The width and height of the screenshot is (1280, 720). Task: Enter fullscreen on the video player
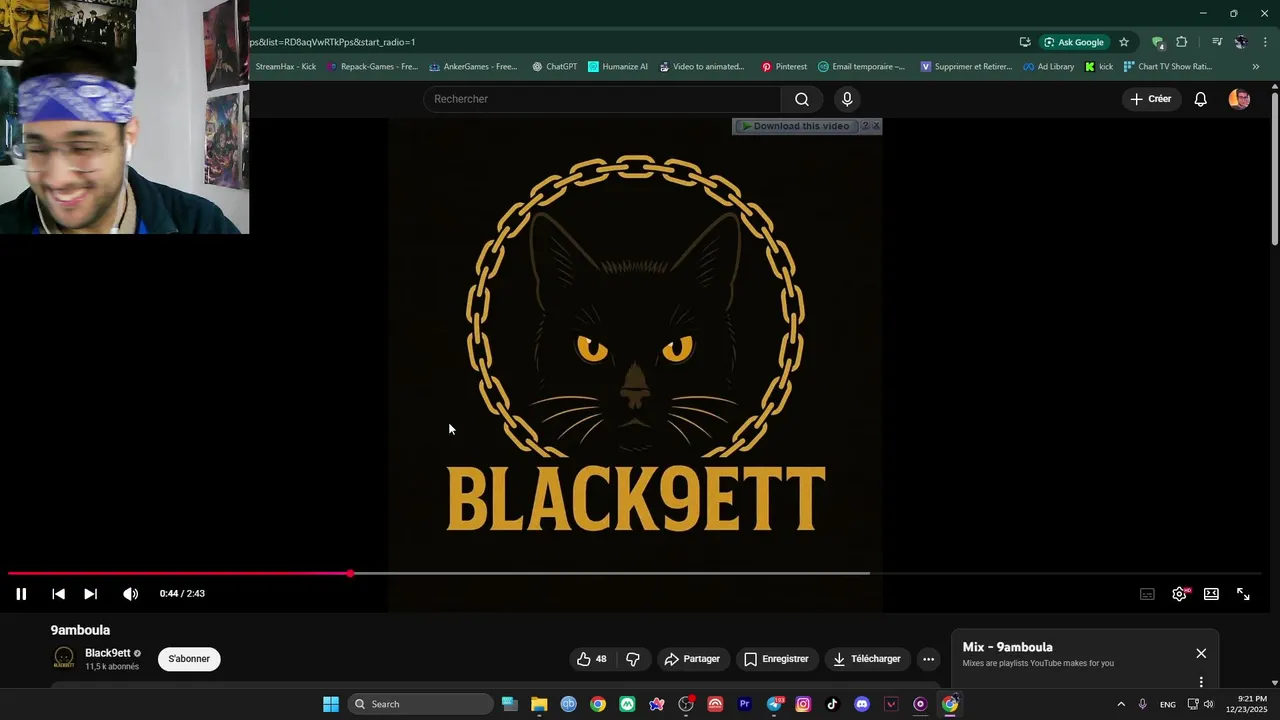point(1243,594)
